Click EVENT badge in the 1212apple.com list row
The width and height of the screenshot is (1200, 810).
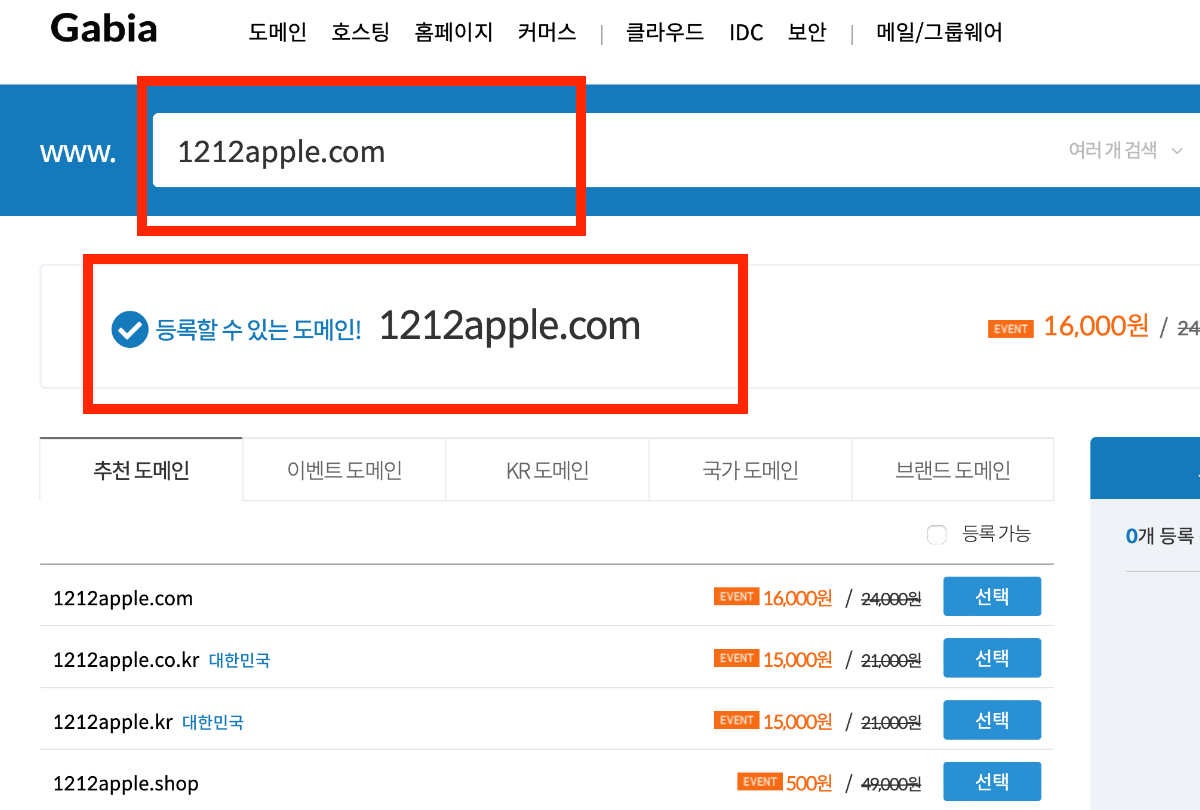pos(736,597)
